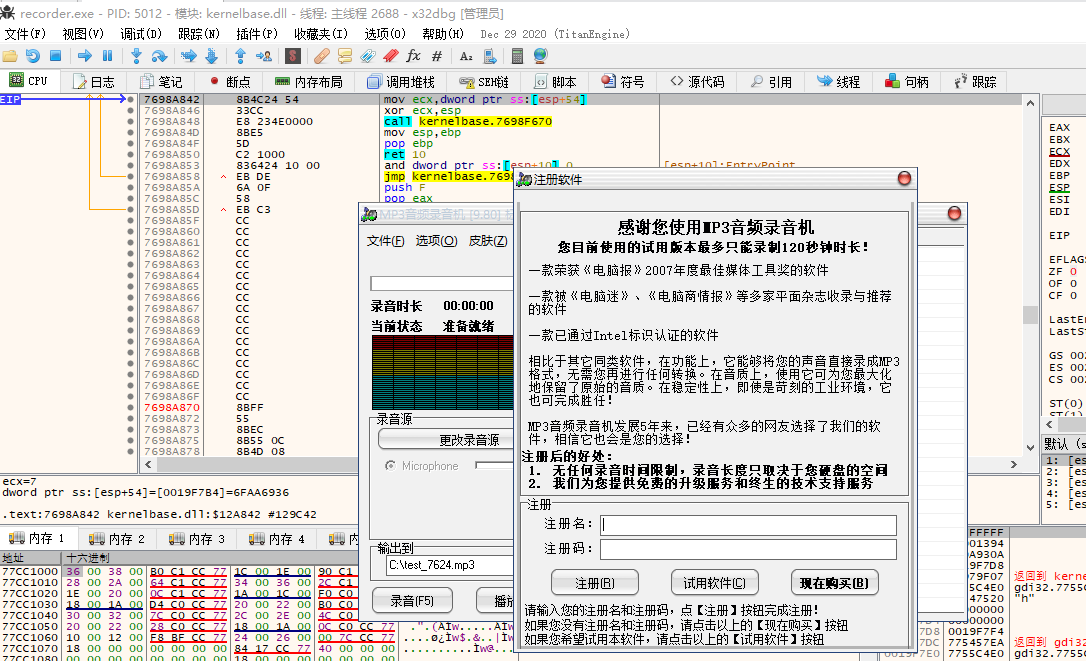Click the 注册码 code input field
Screen dimensions: 1086x661
pos(748,549)
